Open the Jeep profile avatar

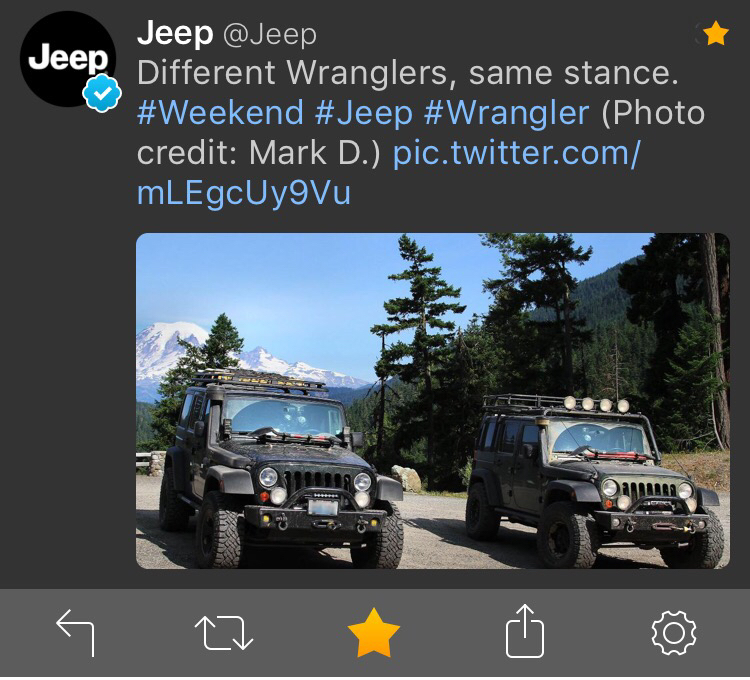pyautogui.click(x=68, y=59)
